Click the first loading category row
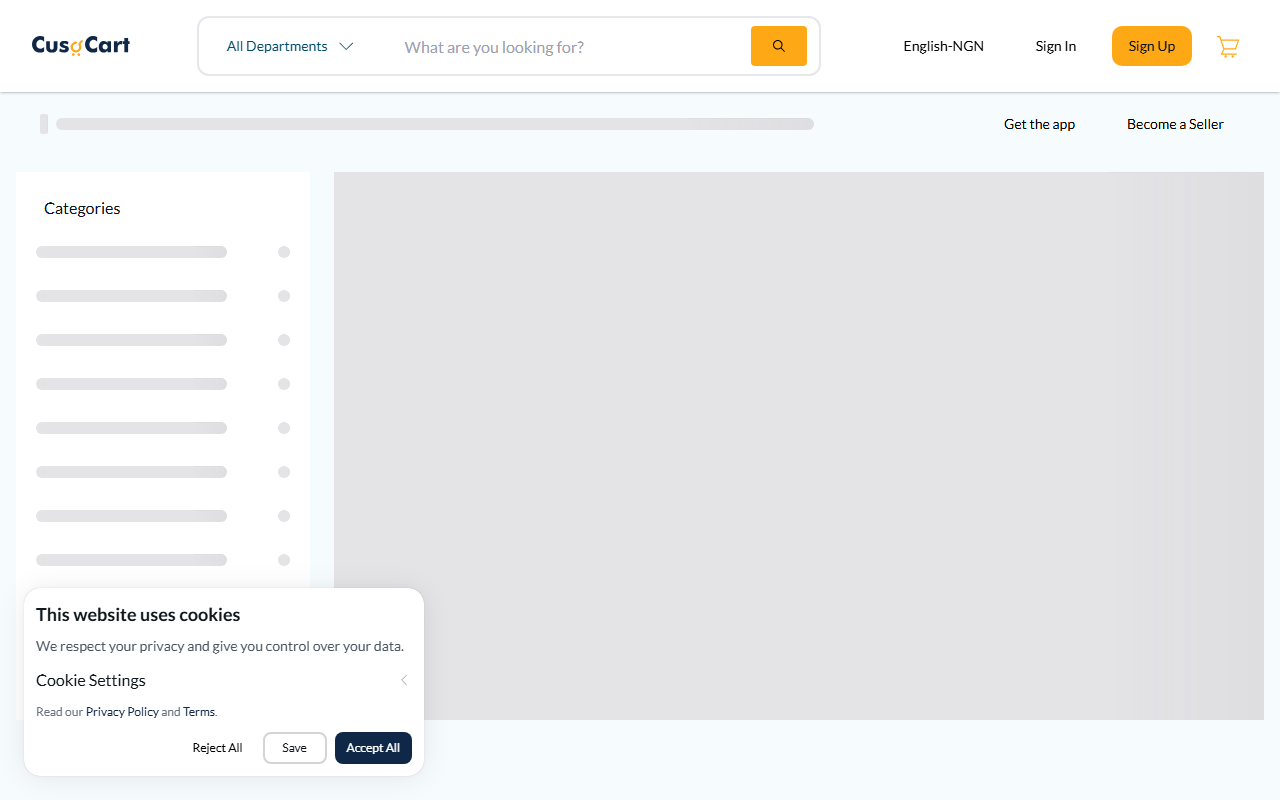Image resolution: width=1280 pixels, height=800 pixels. [163, 252]
